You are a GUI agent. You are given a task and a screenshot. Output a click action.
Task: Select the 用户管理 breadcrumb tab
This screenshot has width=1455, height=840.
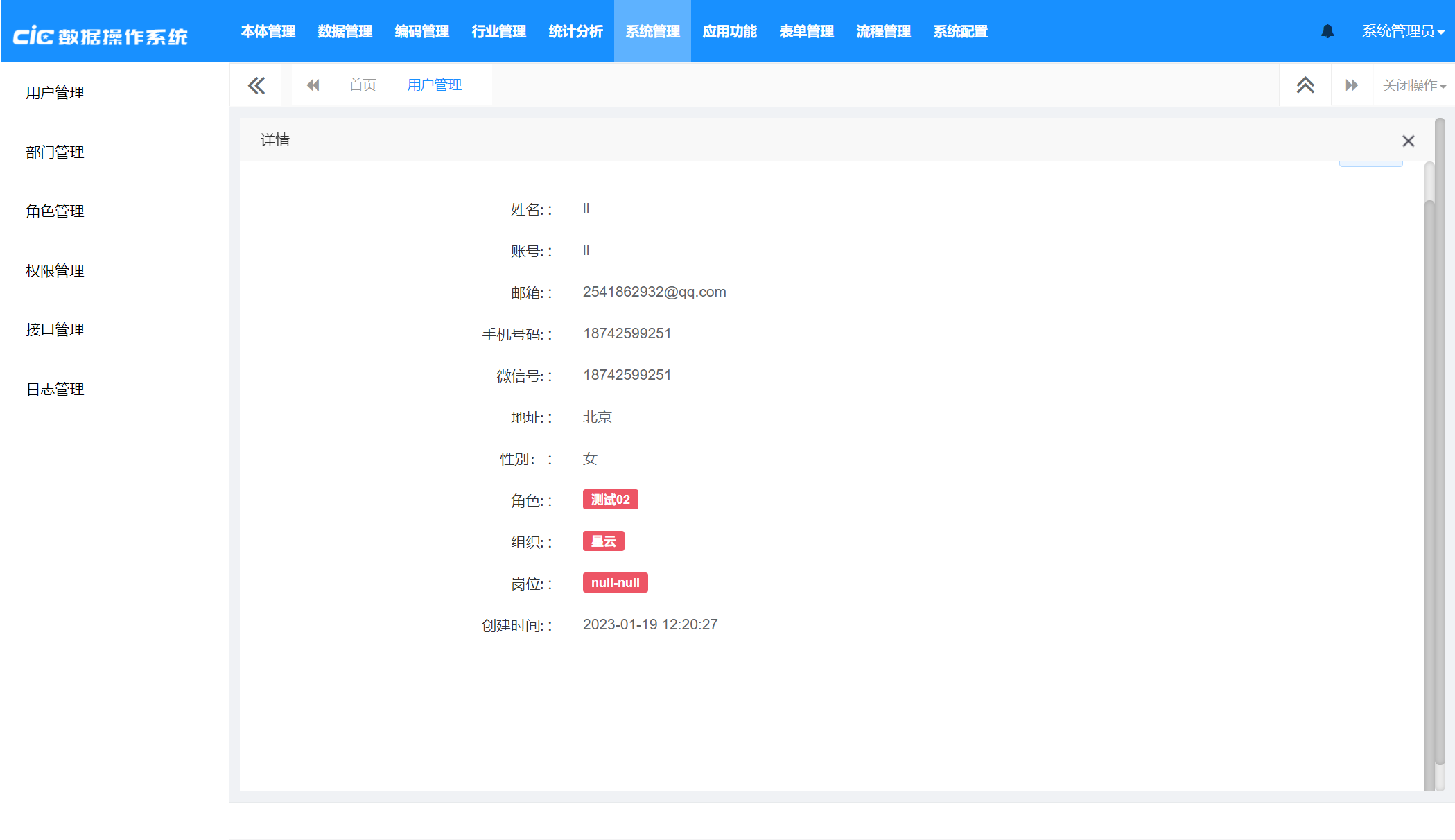tap(435, 85)
